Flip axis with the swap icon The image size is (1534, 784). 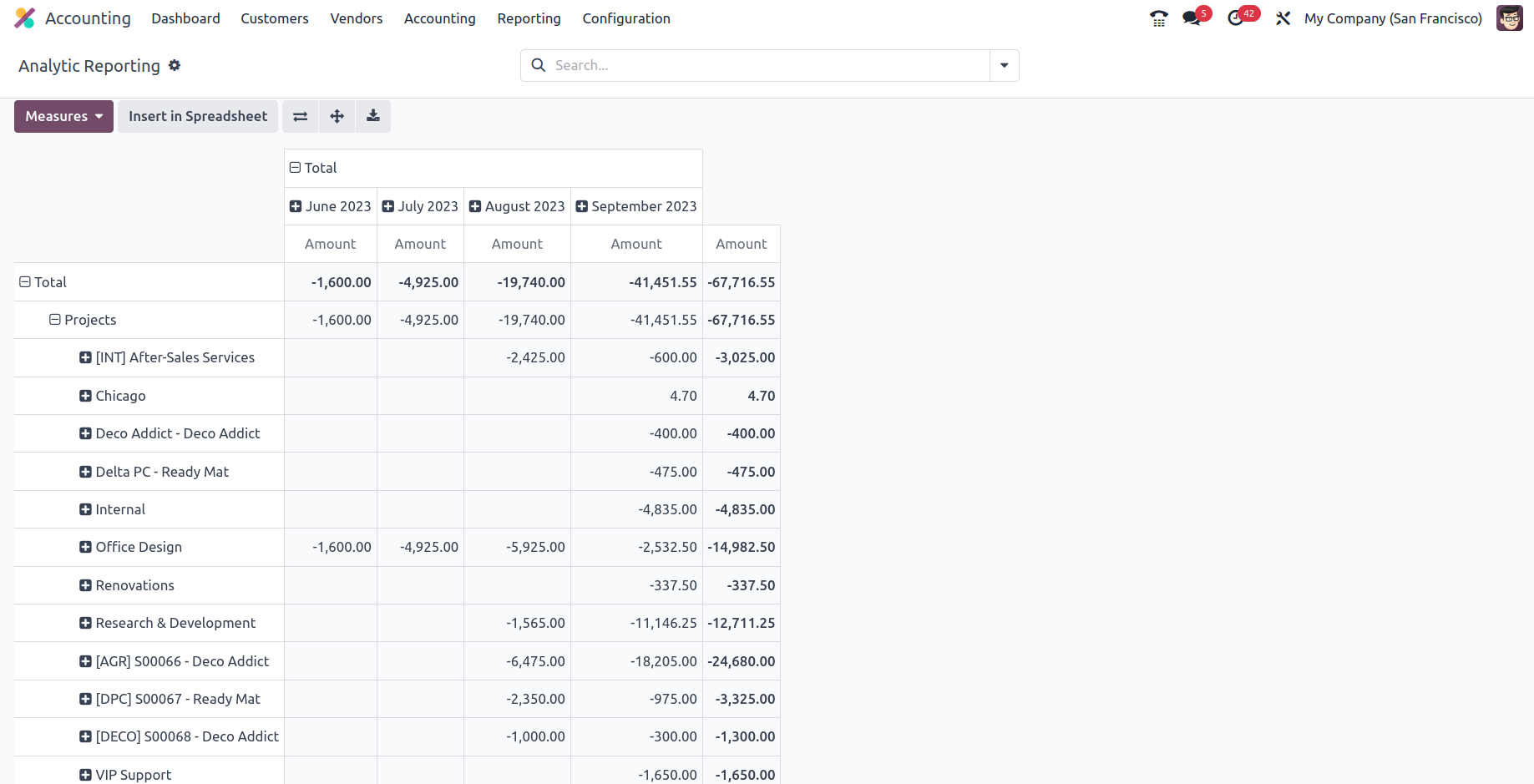[x=301, y=116]
